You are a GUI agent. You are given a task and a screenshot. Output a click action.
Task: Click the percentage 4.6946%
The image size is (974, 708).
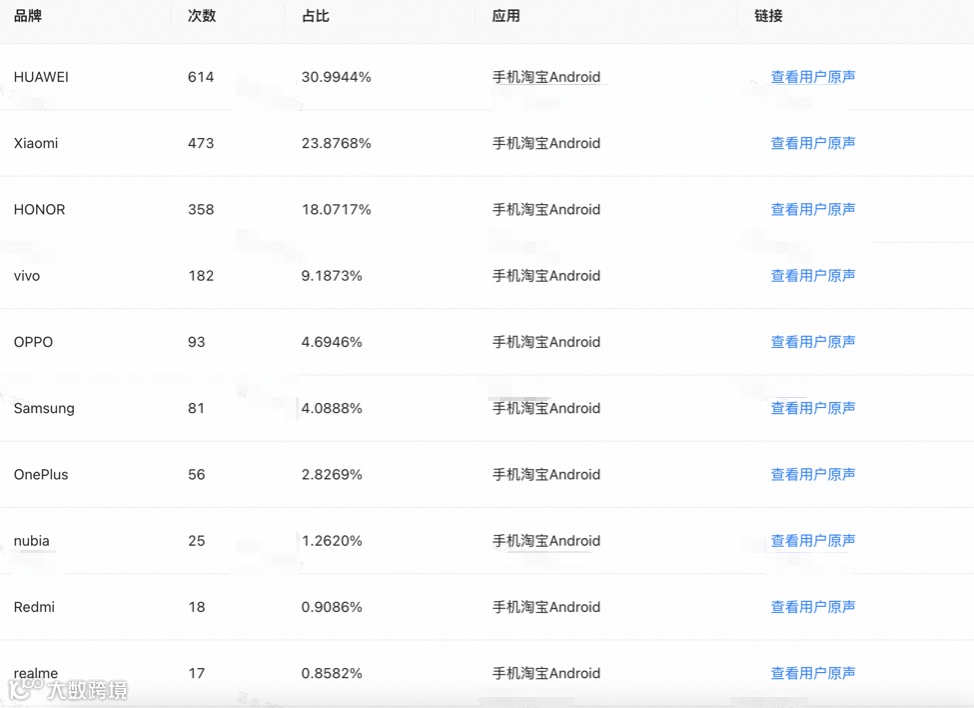[332, 342]
